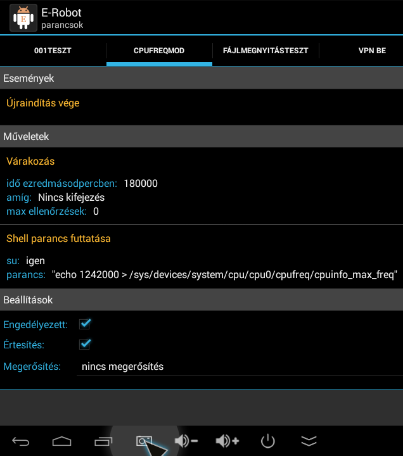Open the recent apps overview icon
Screen dimensions: 403x456
(103, 441)
